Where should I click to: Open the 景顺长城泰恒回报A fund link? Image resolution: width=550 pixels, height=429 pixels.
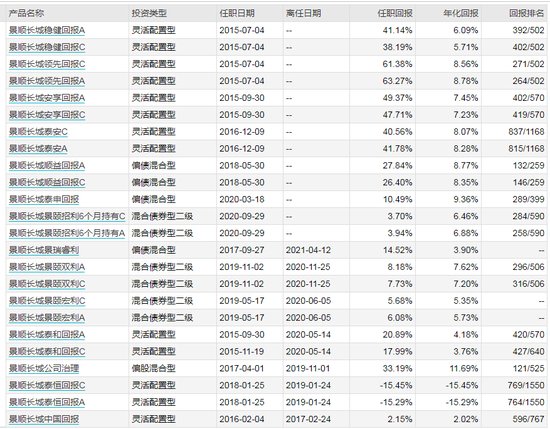pos(47,402)
